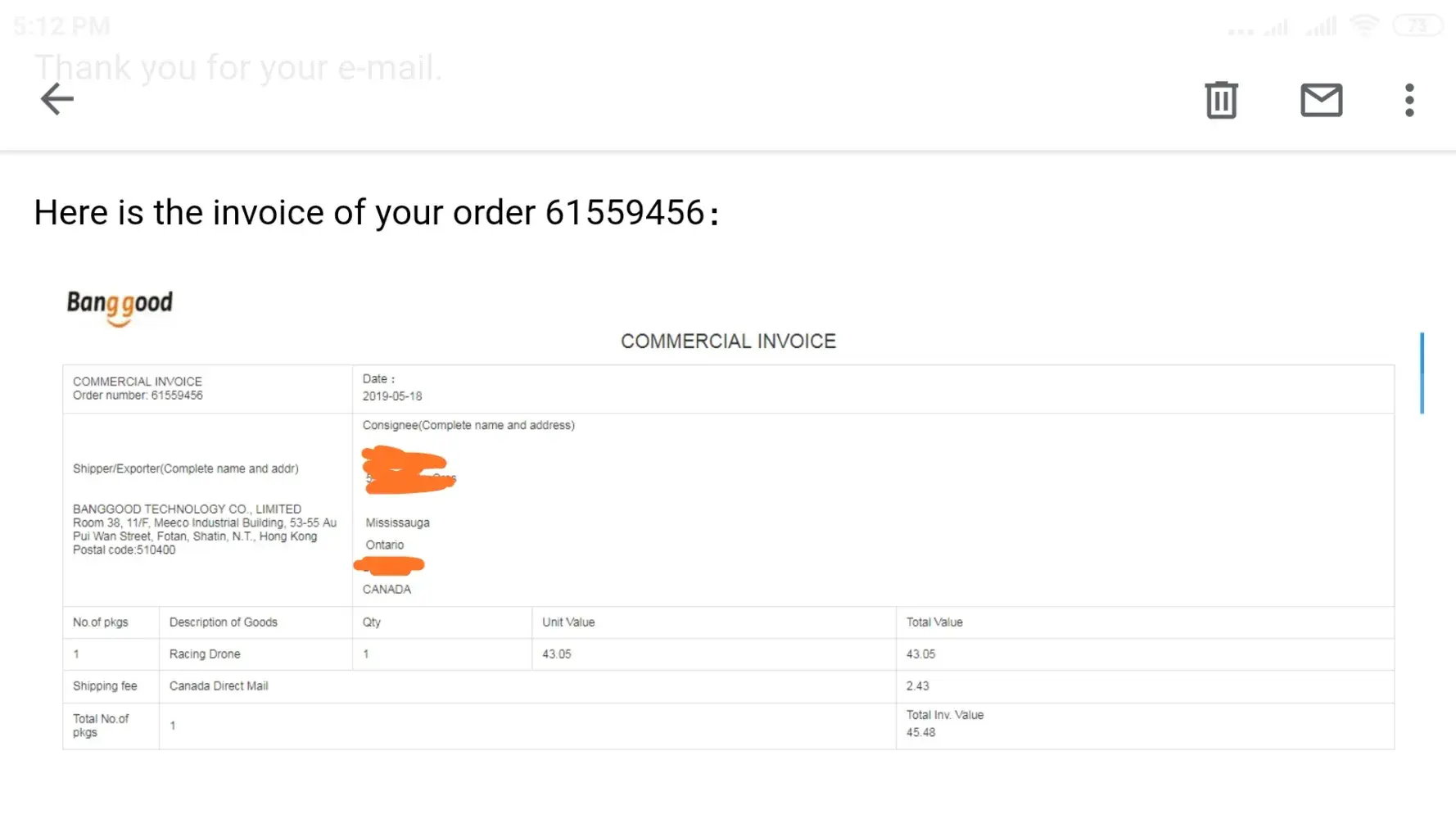
Task: Tap the COMMERCIAL INVOICE heading
Action: 728,341
